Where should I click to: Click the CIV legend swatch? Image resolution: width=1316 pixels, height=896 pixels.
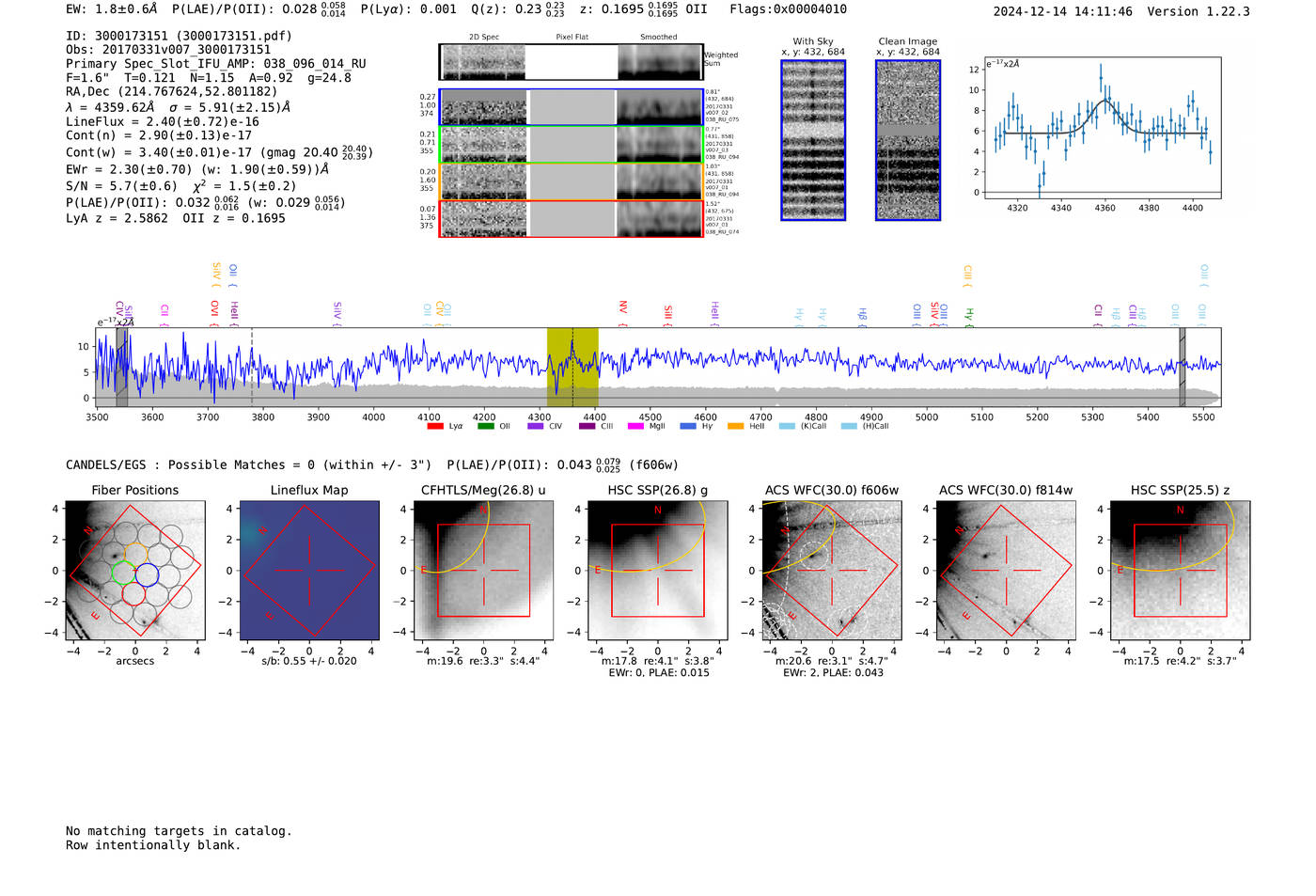(x=536, y=426)
